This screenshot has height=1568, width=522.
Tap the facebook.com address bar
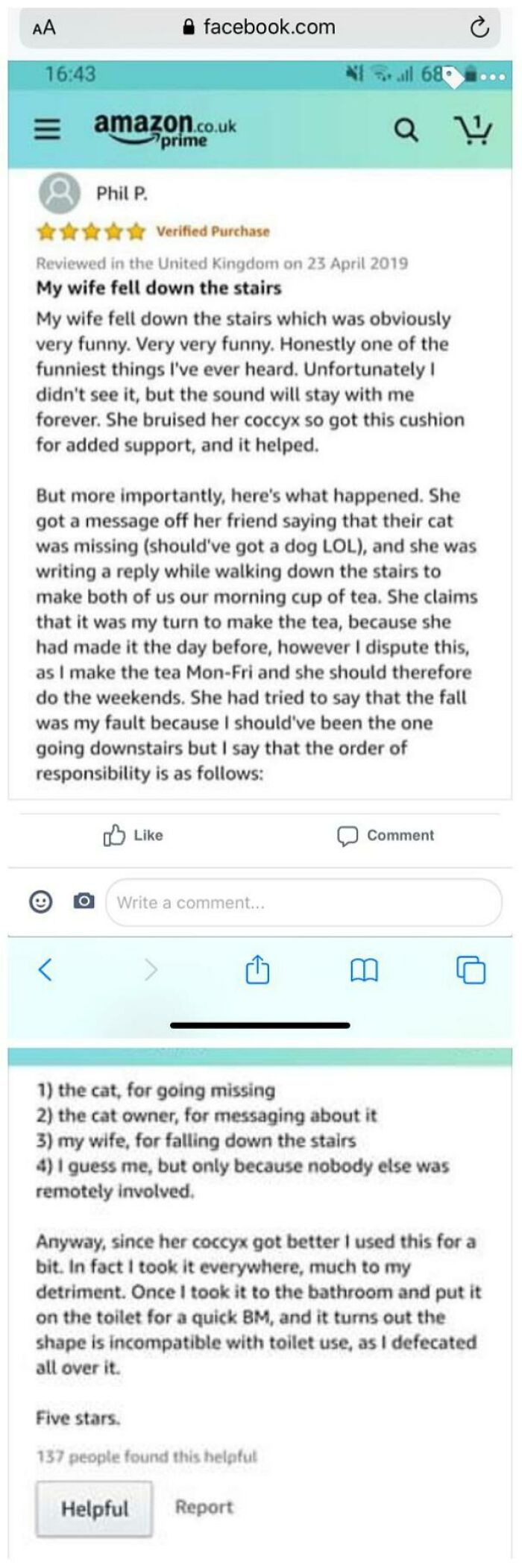(x=260, y=28)
